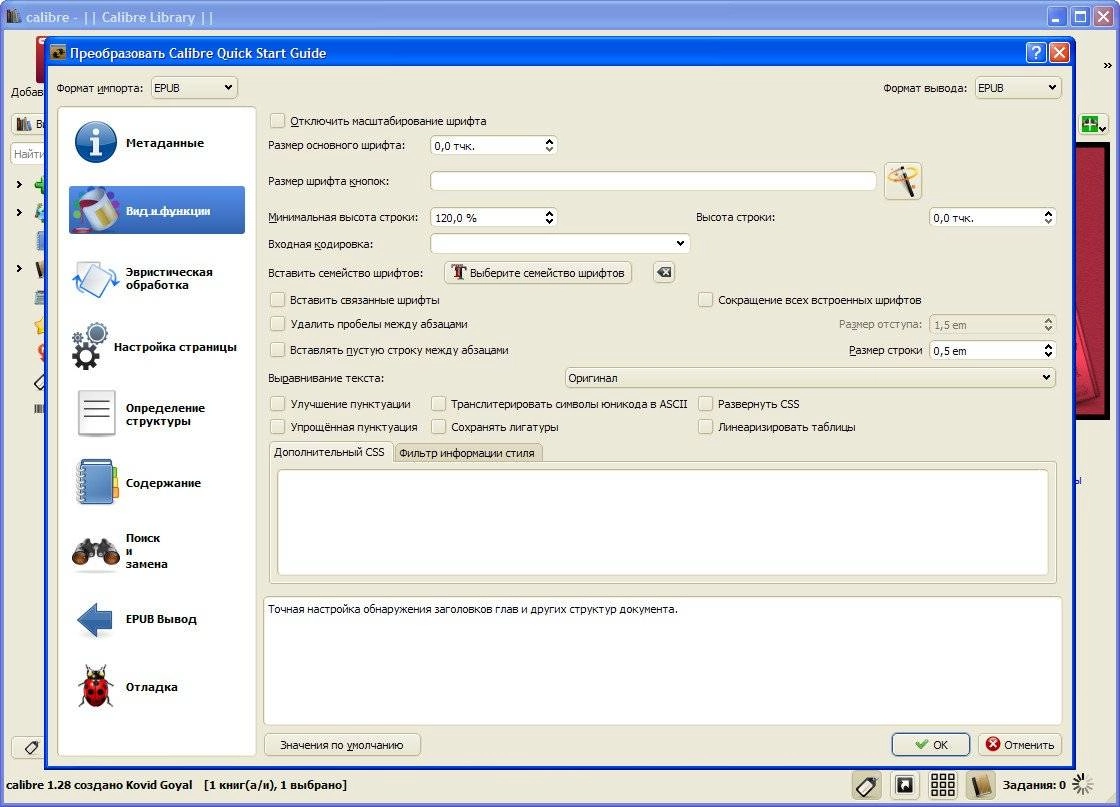Open Эвристическая обработка section

point(156,279)
